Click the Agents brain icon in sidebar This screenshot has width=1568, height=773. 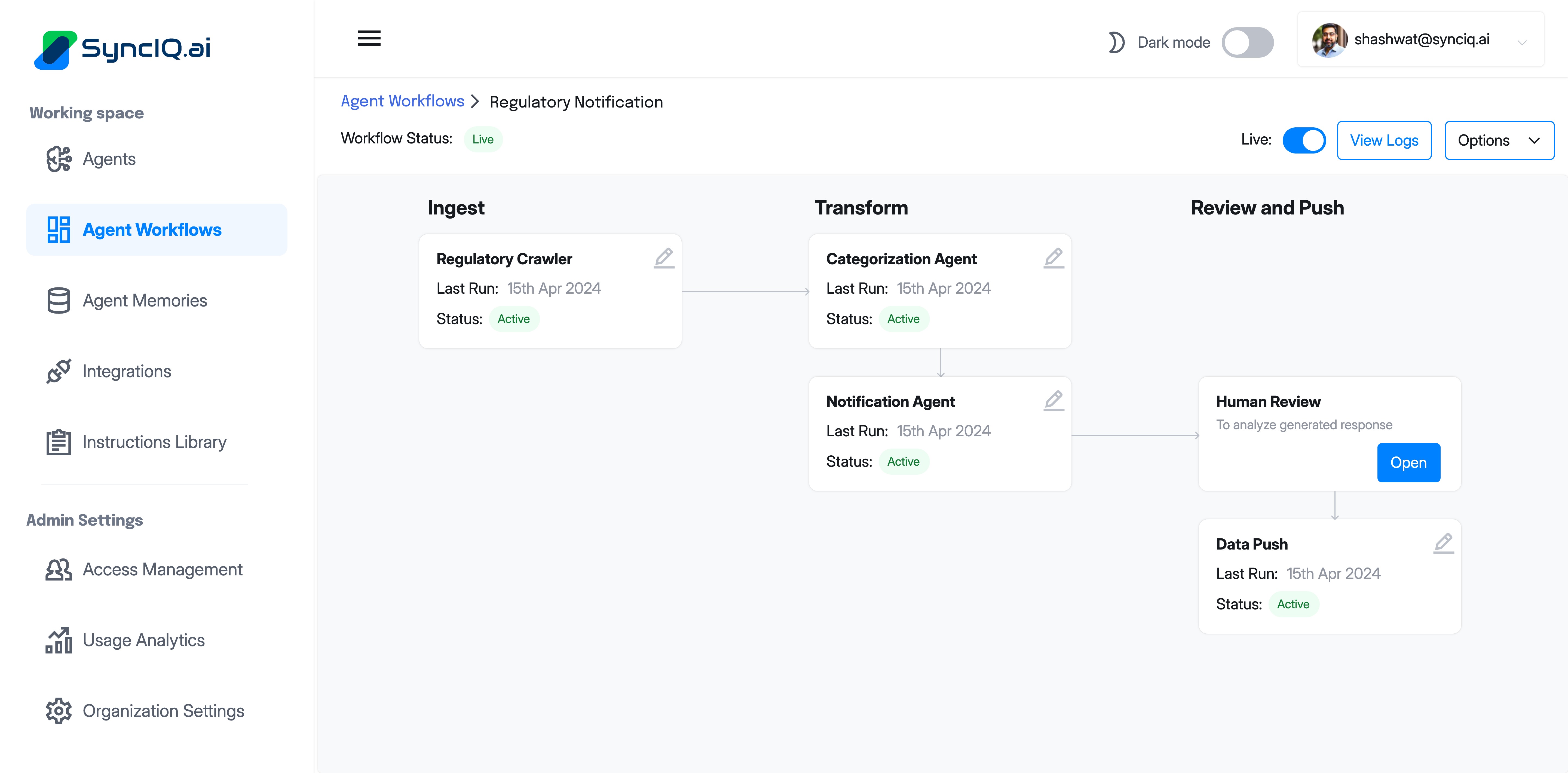coord(59,159)
